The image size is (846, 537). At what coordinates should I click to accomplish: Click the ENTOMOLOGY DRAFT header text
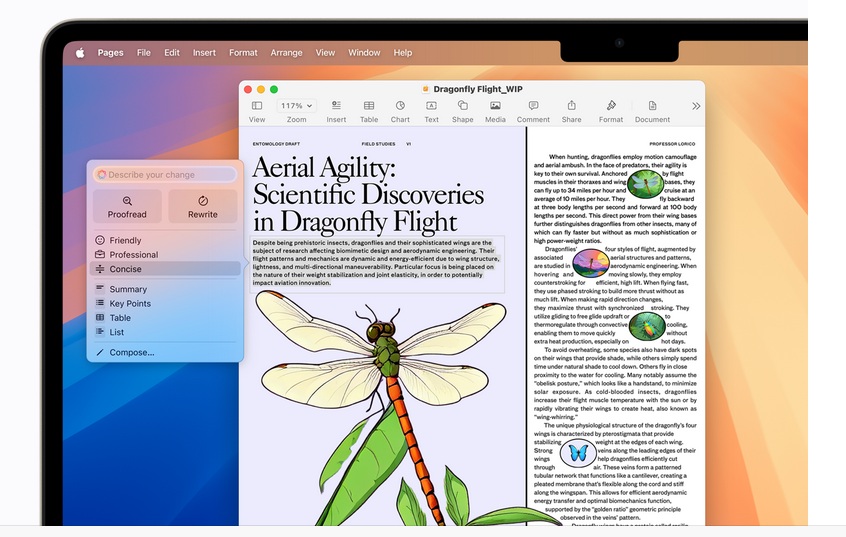pyautogui.click(x=276, y=144)
